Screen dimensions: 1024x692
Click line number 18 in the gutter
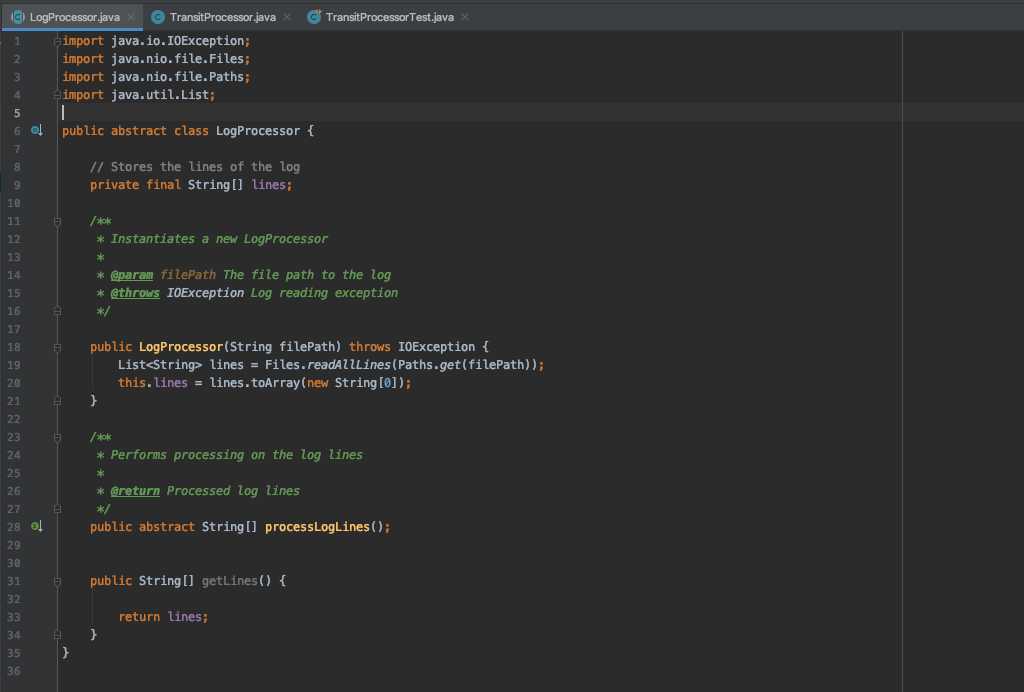click(14, 347)
